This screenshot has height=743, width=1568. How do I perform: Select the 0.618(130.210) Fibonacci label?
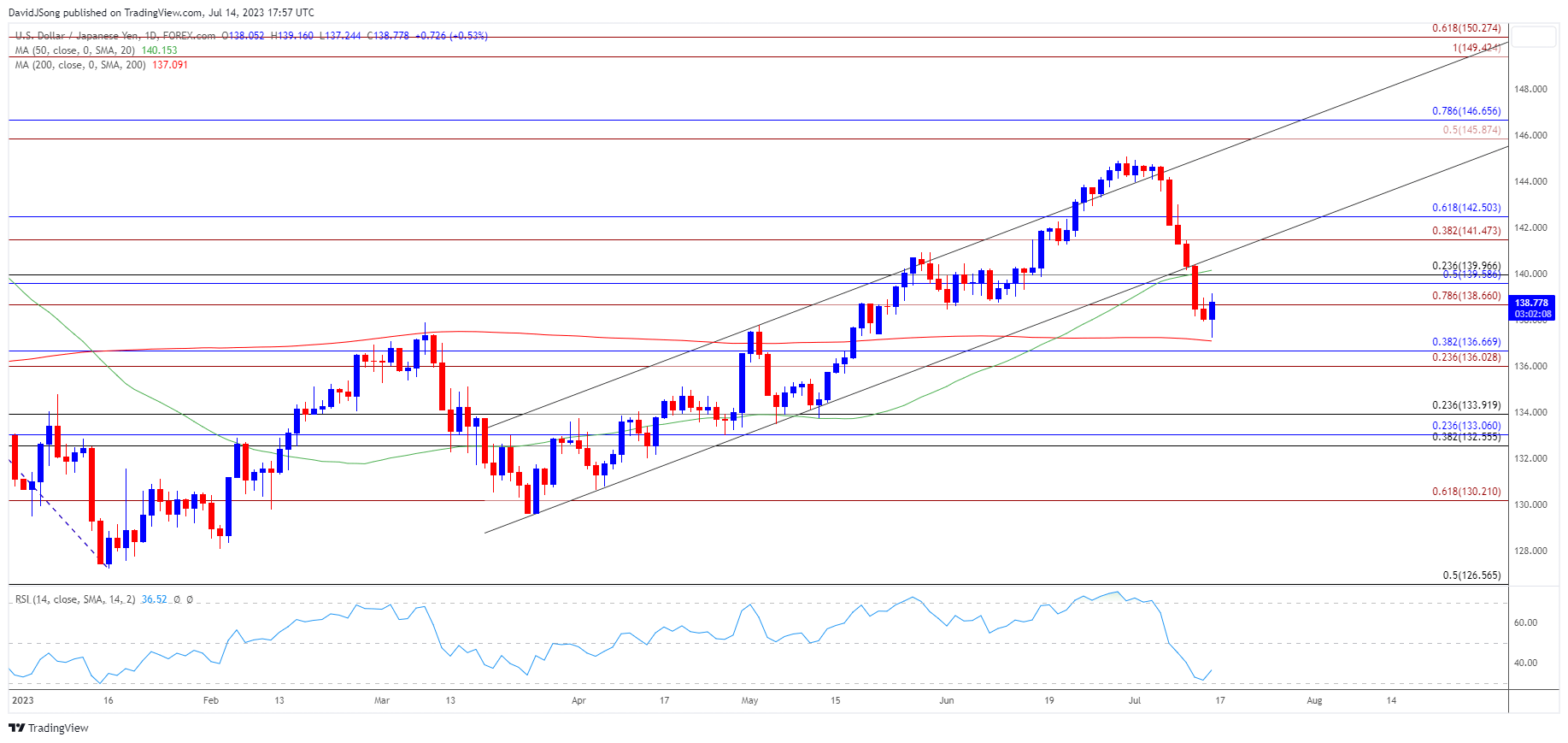pyautogui.click(x=1466, y=492)
